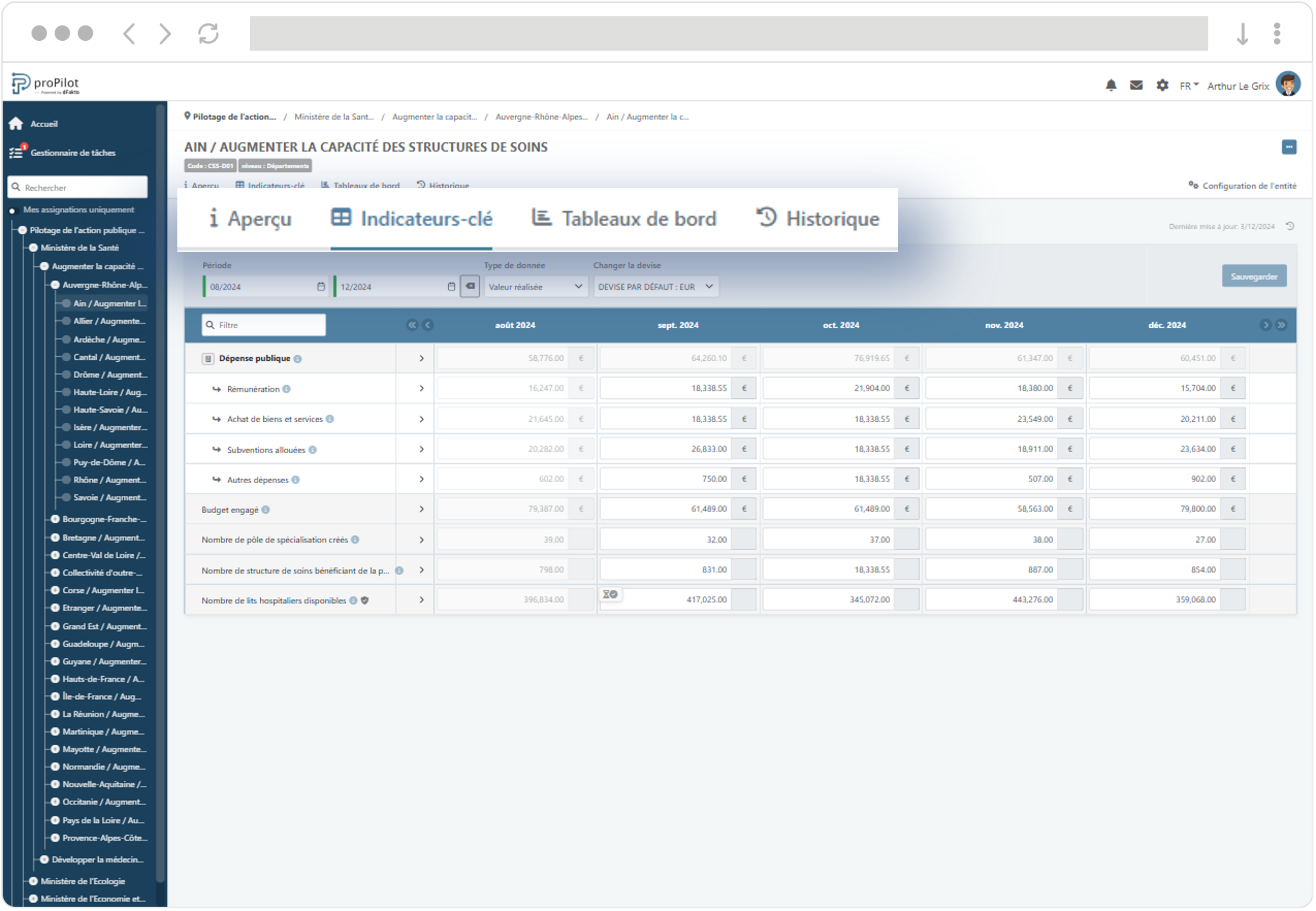Collapse the Dépense publique row group
The image size is (1316, 911).
tap(208, 359)
